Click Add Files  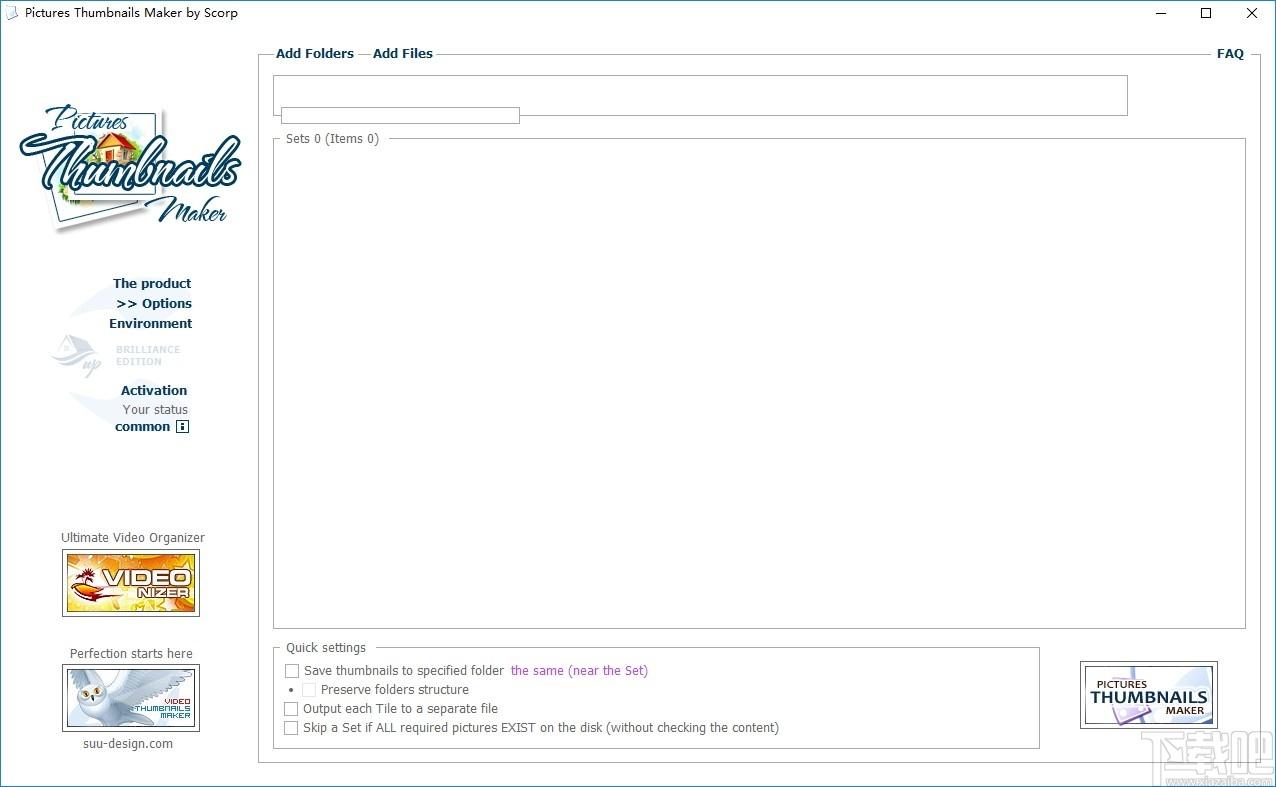[x=403, y=54]
